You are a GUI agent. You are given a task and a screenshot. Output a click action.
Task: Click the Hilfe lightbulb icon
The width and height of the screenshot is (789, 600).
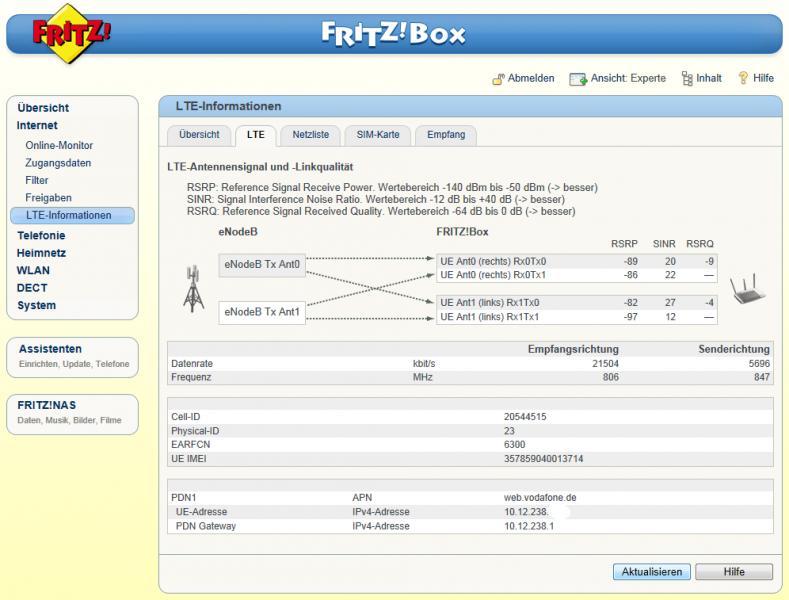click(x=743, y=78)
